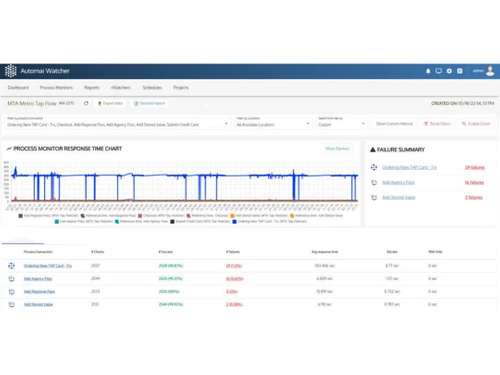Expand the Custom time interval dropdown
The height and width of the screenshot is (375, 500).
click(341, 125)
